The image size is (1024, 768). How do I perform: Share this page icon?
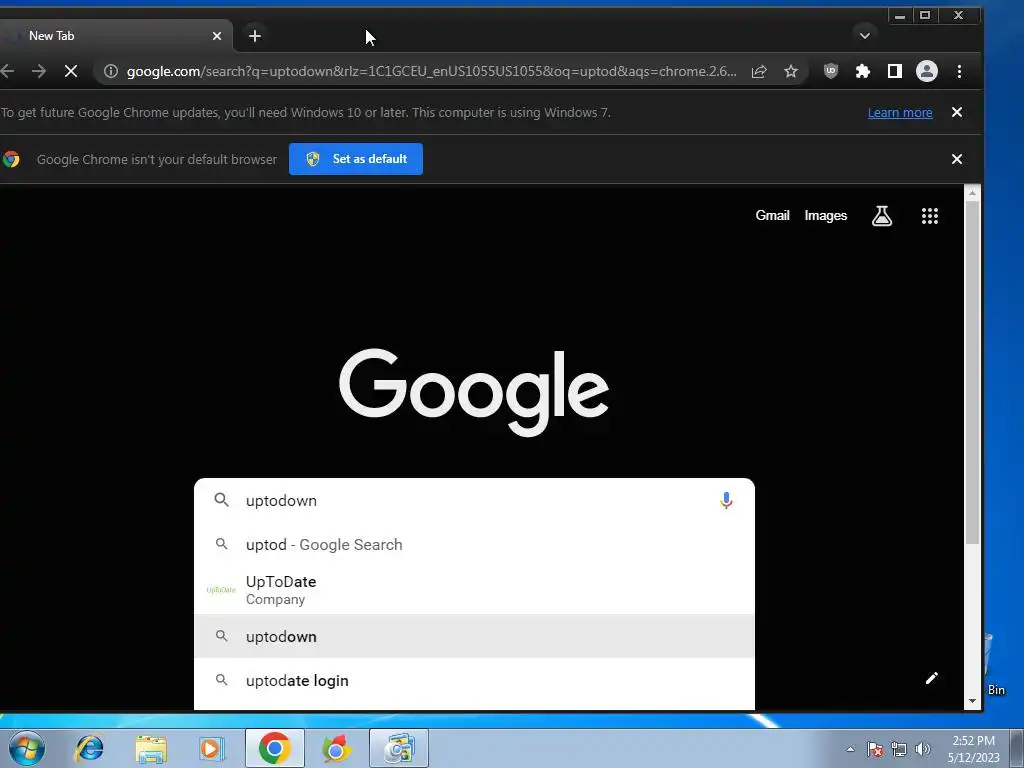pyautogui.click(x=759, y=71)
